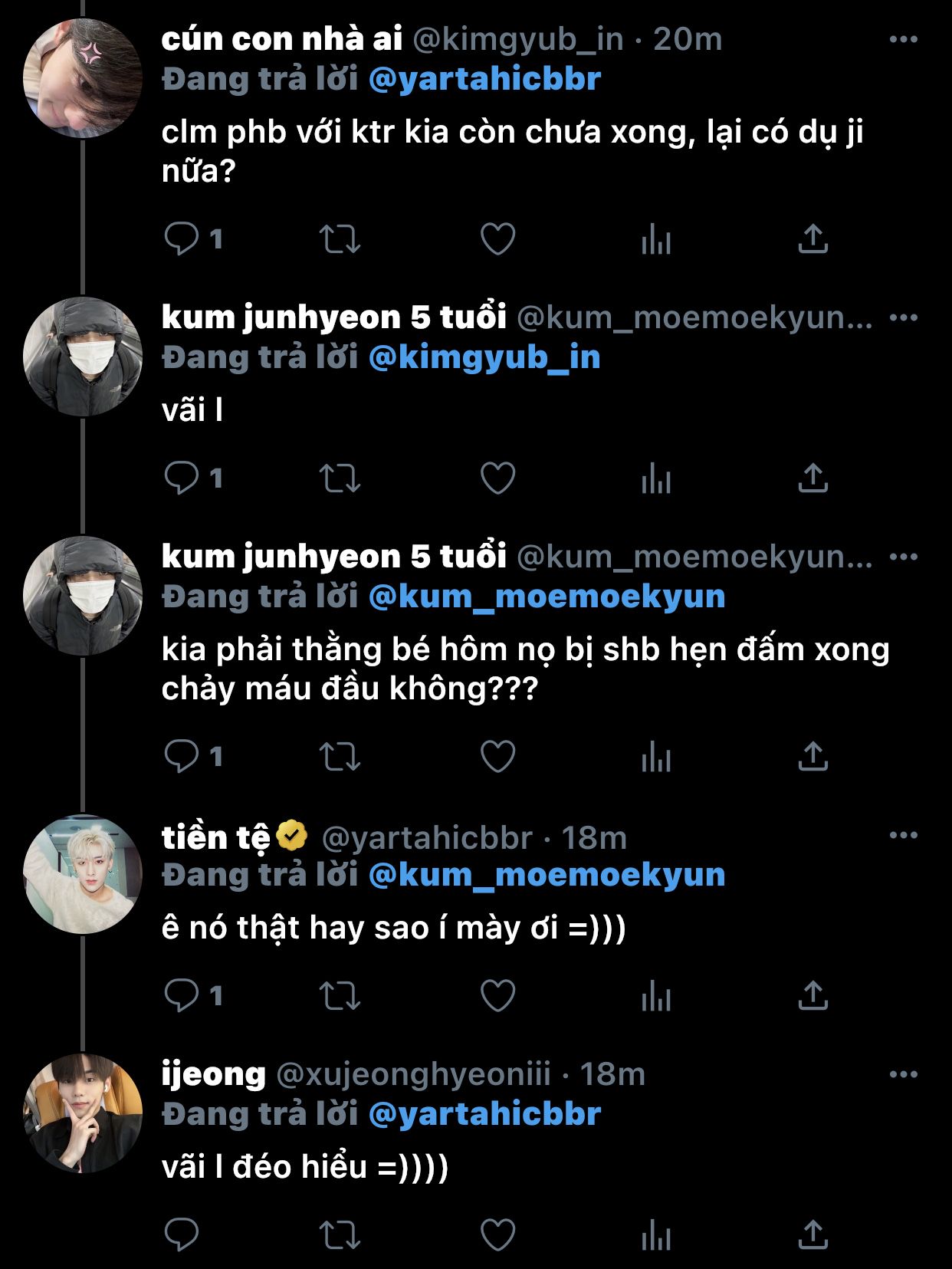Open the @kimgyub_in mention link
This screenshot has height=1269, width=952.
tap(484, 358)
